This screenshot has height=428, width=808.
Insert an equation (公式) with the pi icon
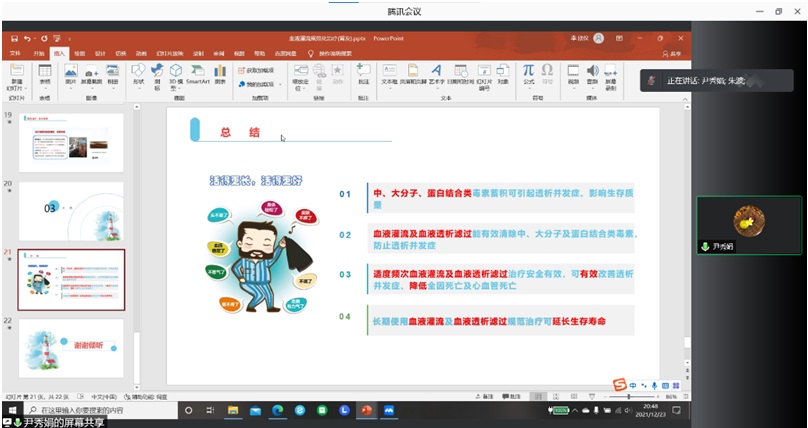tap(528, 73)
